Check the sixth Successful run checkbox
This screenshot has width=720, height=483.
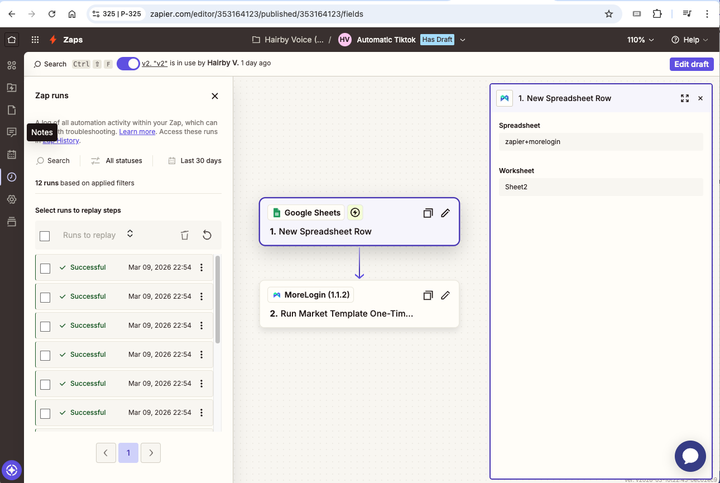point(45,414)
